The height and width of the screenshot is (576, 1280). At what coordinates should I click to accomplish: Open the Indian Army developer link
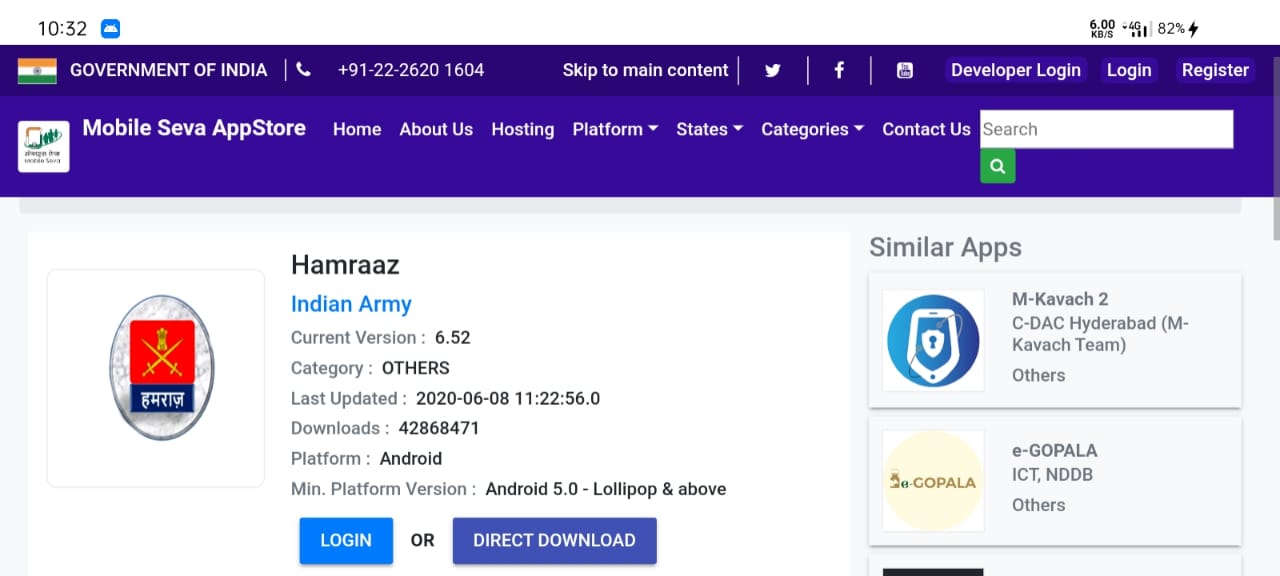coord(351,304)
